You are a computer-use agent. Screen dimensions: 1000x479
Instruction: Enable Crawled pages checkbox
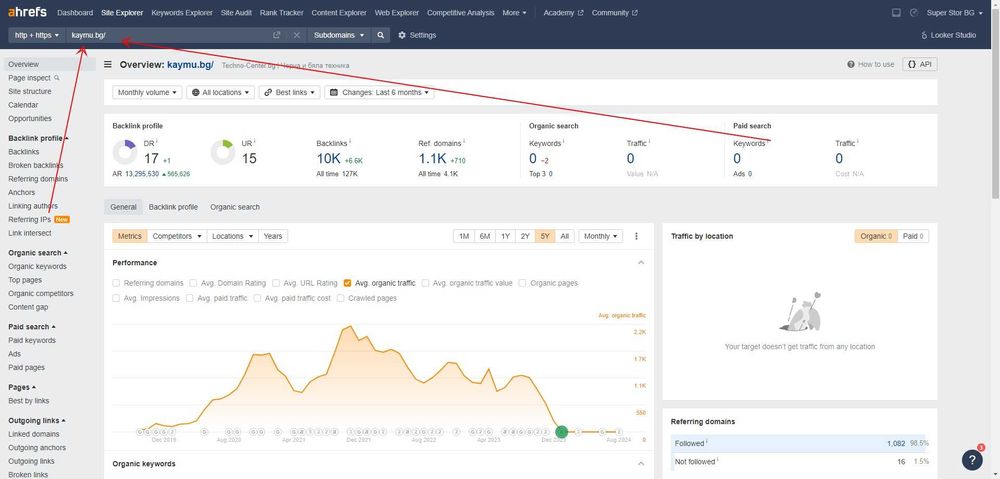pos(341,298)
